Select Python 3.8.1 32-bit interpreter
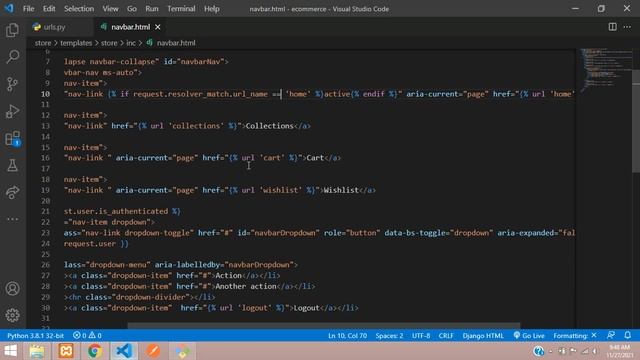The image size is (640, 360). tap(36, 336)
